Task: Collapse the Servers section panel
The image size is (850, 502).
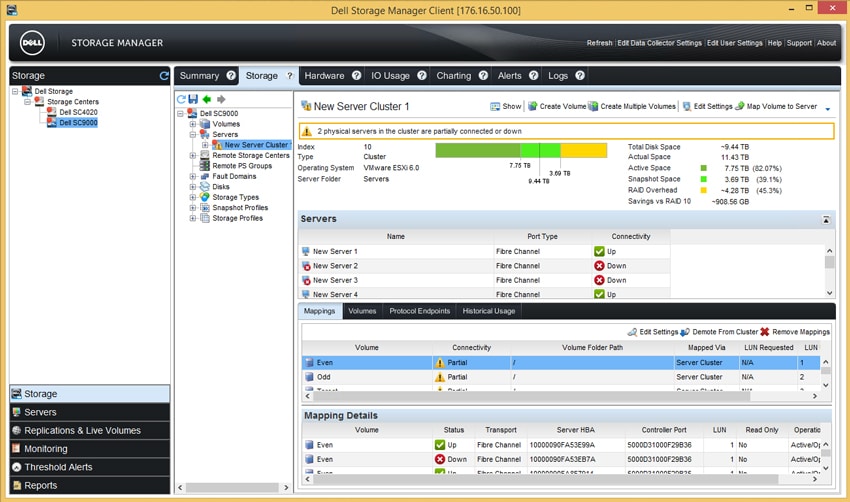Action: (x=826, y=220)
